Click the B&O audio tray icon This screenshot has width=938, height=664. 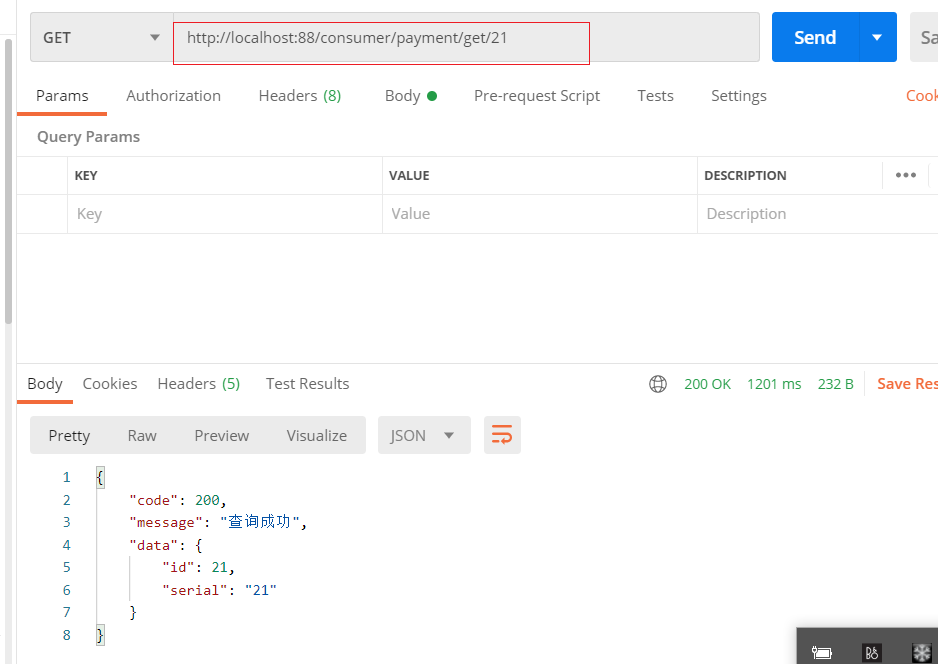pos(872,652)
